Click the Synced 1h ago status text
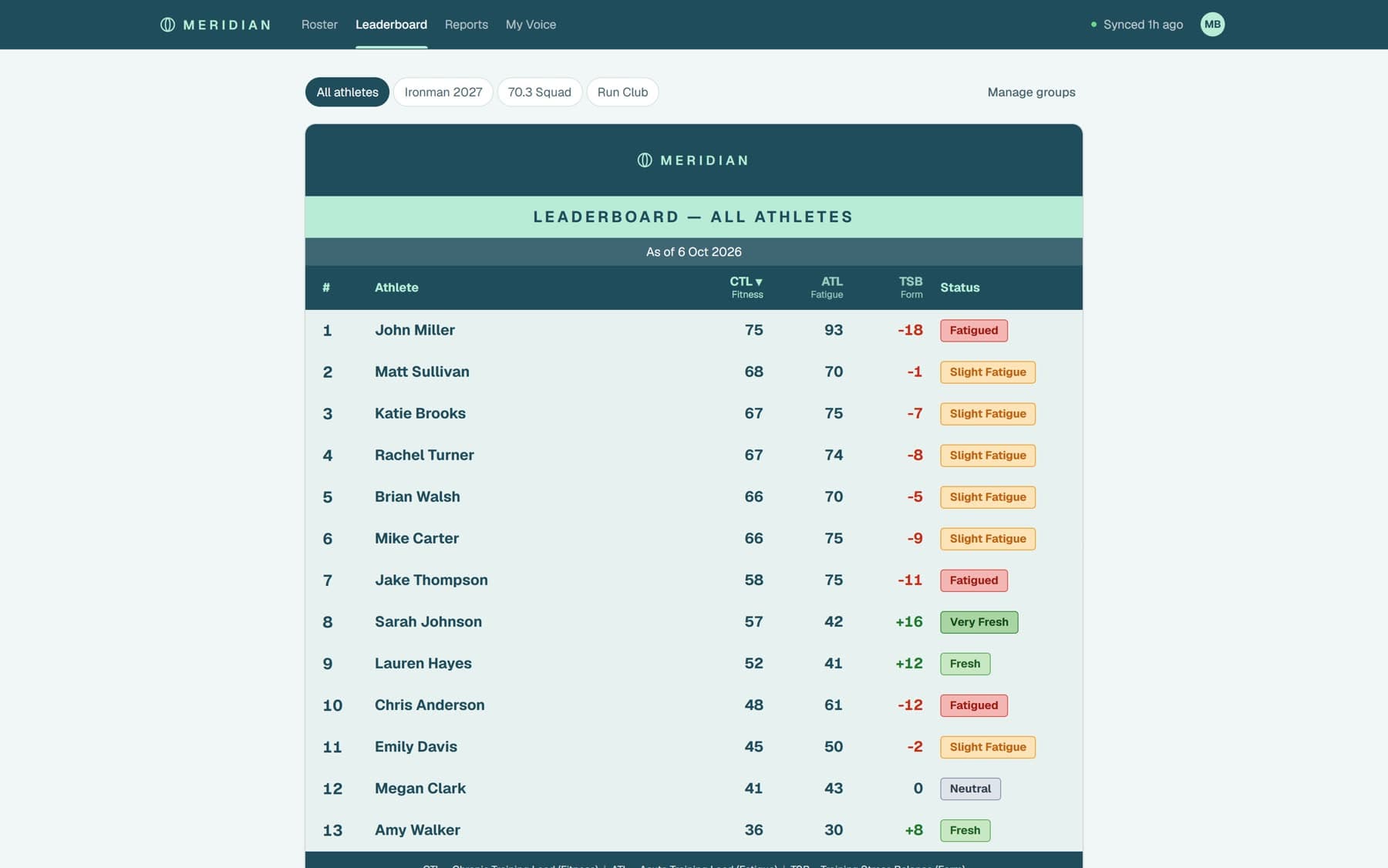1388x868 pixels. coord(1143,25)
